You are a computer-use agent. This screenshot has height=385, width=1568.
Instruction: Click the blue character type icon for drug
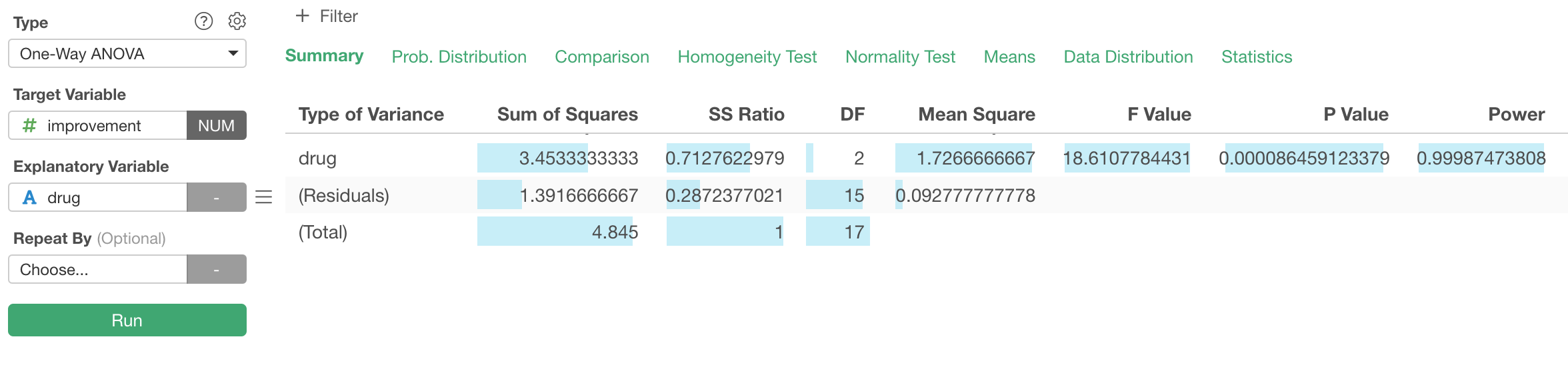click(x=29, y=197)
